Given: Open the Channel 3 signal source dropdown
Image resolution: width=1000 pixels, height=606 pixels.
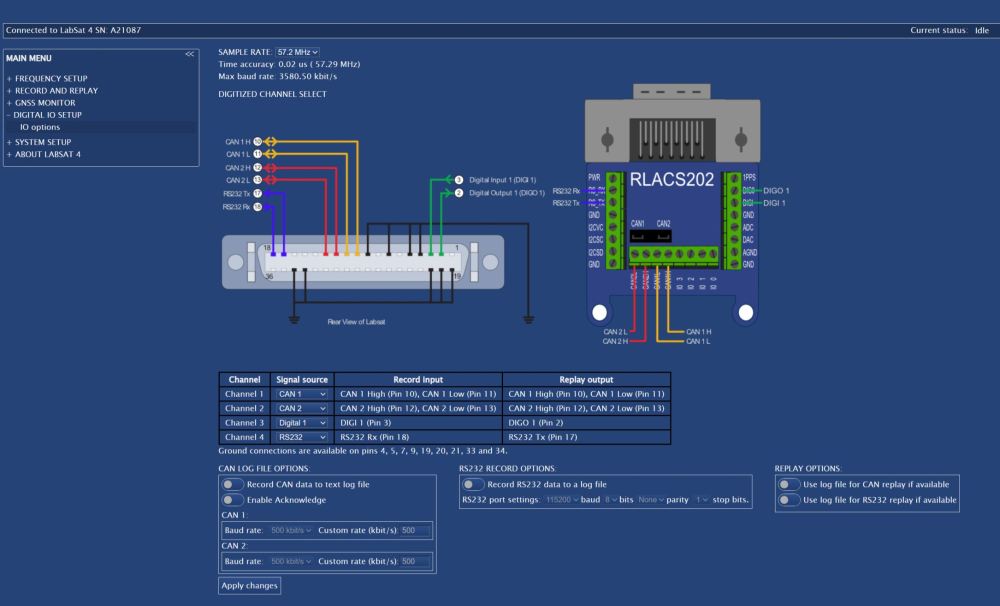Looking at the screenshot, I should pos(300,422).
